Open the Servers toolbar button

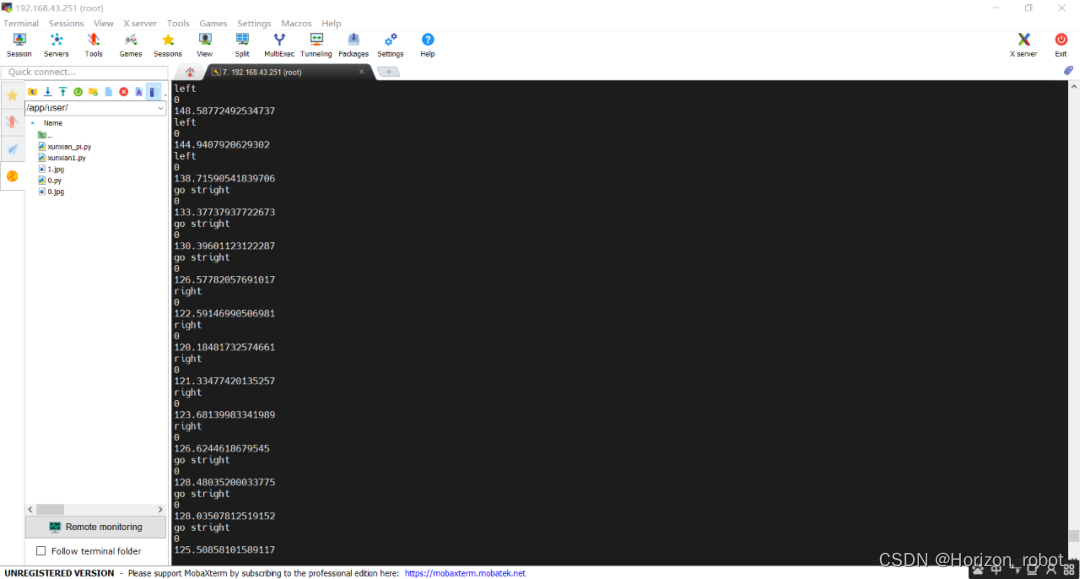pyautogui.click(x=56, y=45)
